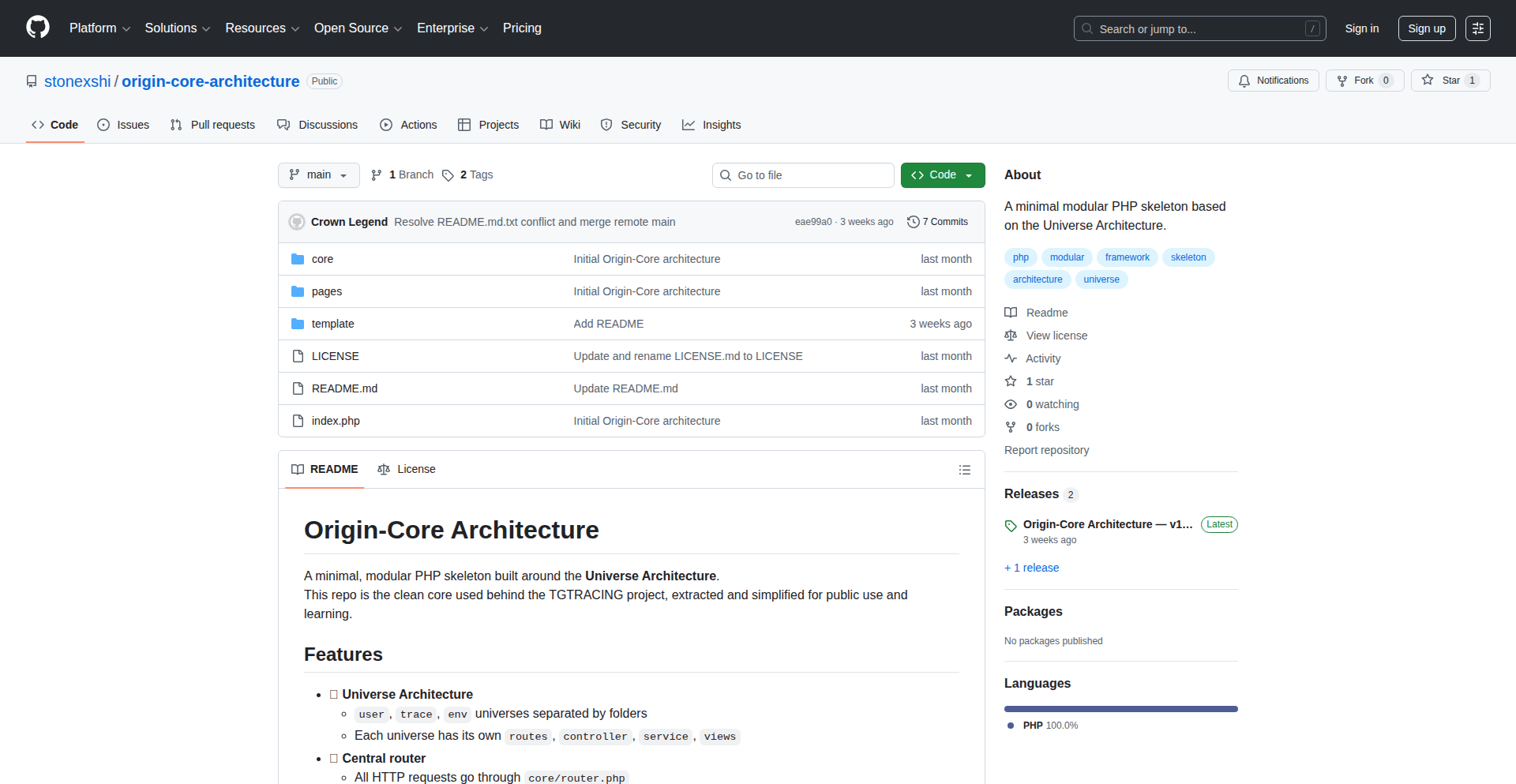Image resolution: width=1516 pixels, height=784 pixels.
Task: Click the Crown Legend avatar
Action: 297,222
